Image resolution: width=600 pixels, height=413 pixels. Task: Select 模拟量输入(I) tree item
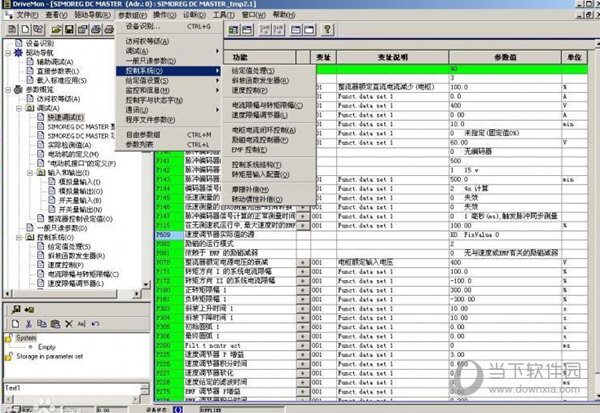click(x=80, y=182)
